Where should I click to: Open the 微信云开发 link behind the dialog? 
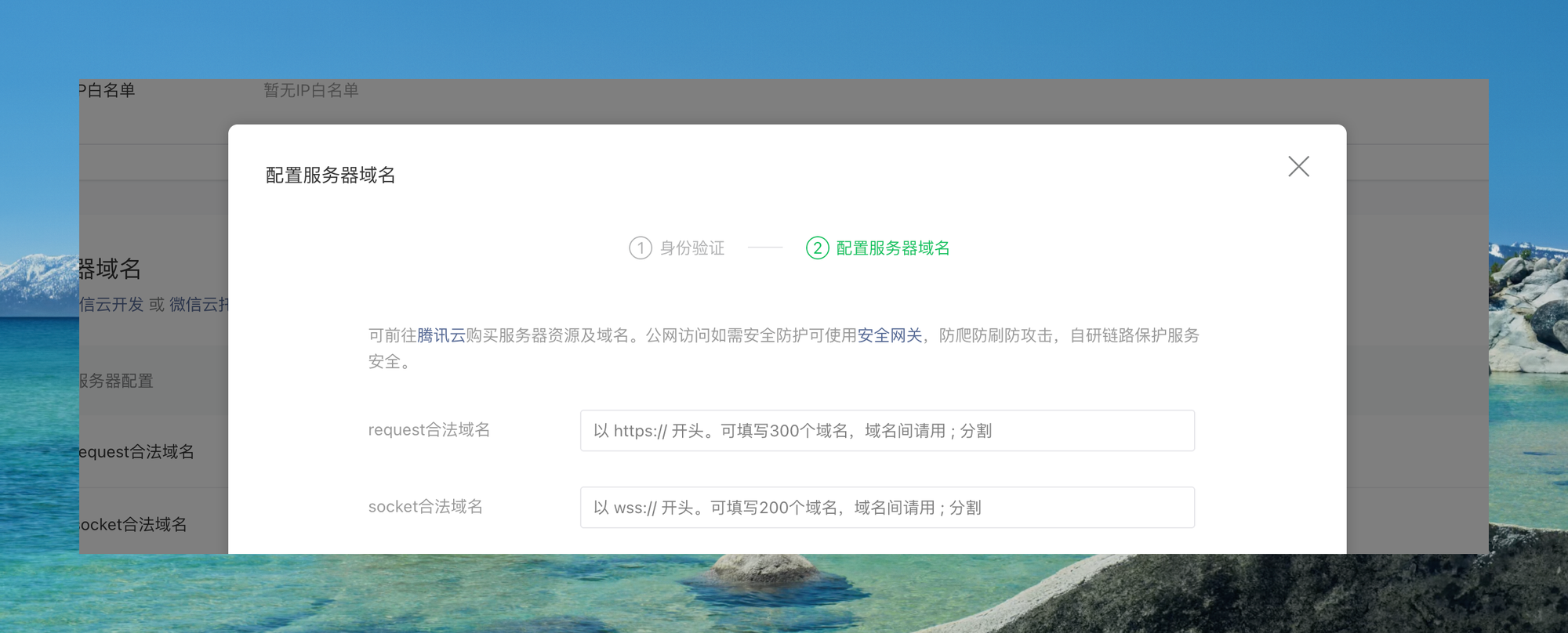tap(111, 305)
